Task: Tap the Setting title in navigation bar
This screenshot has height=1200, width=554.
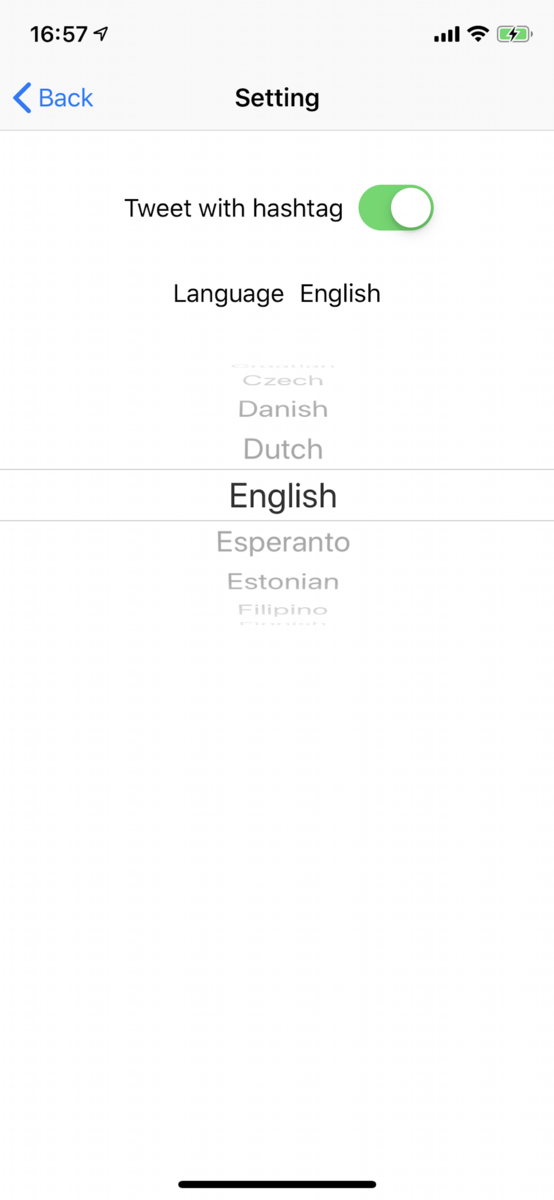Action: [x=277, y=98]
